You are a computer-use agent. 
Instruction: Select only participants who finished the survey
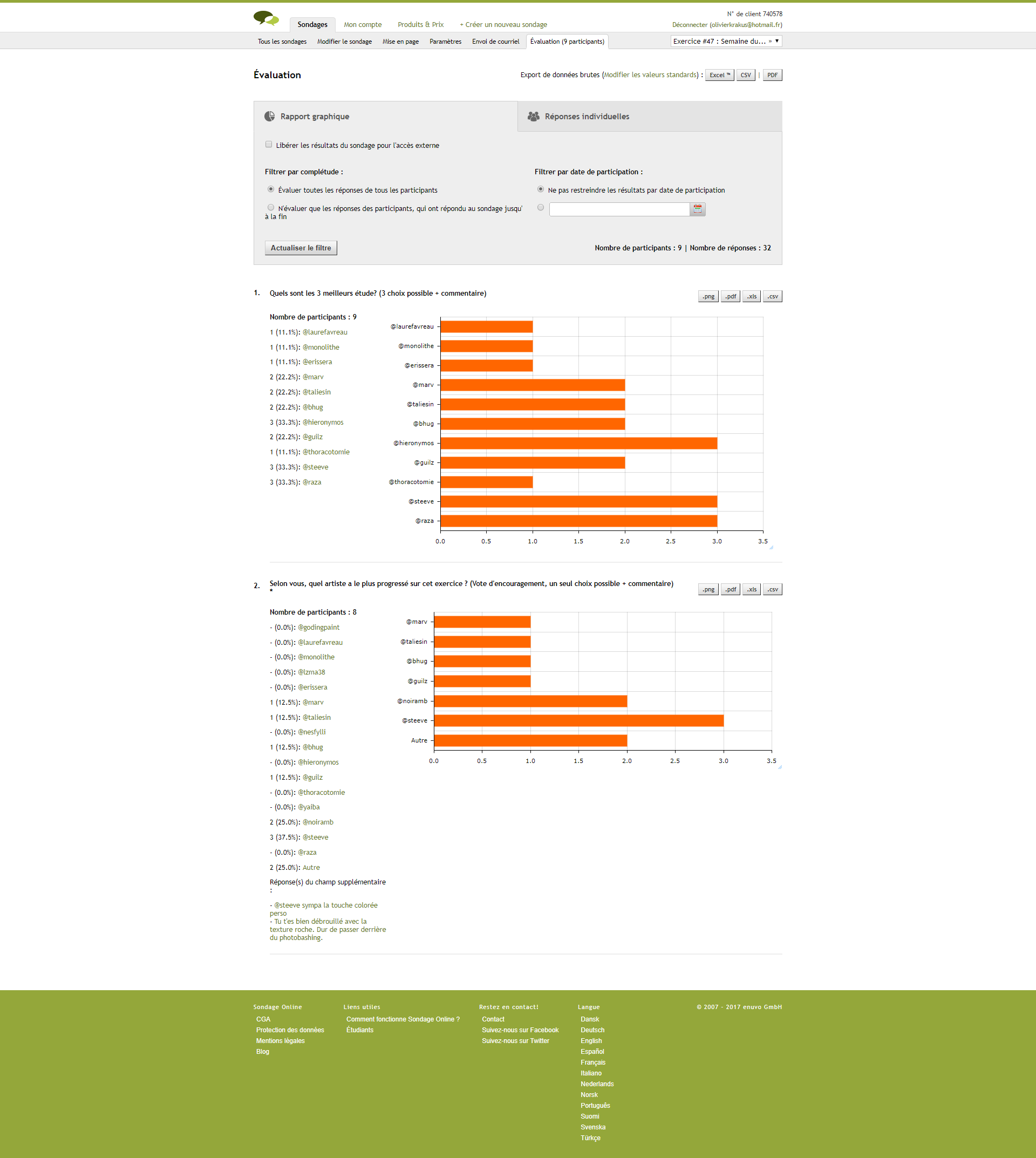[271, 208]
